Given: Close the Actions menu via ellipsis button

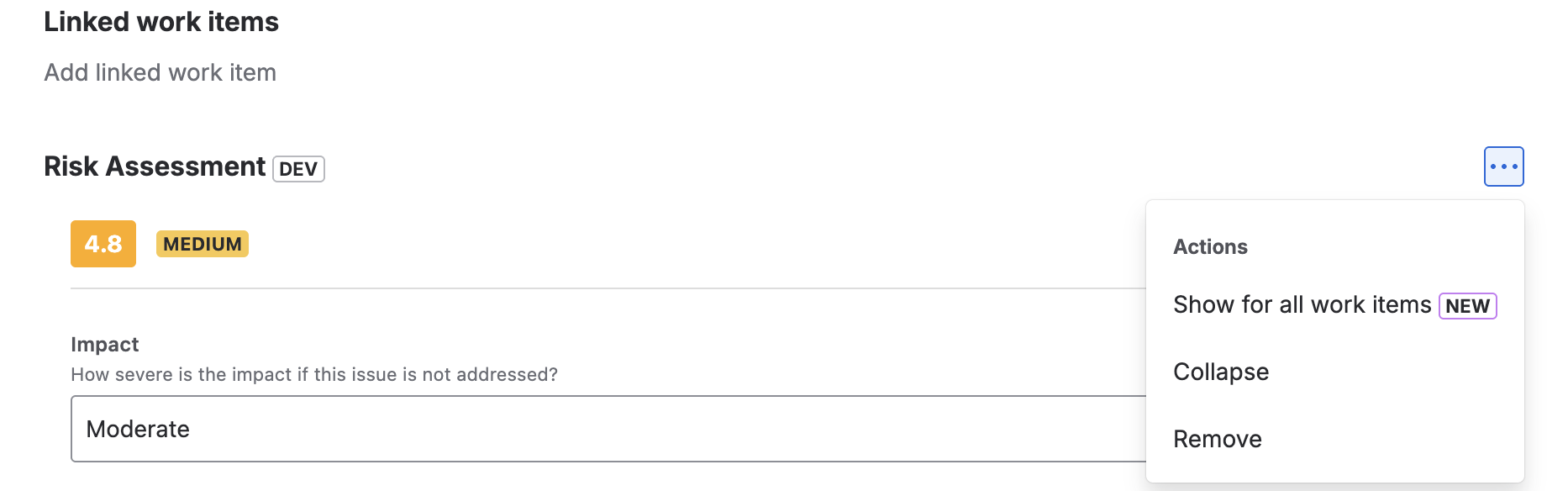Looking at the screenshot, I should [1503, 166].
